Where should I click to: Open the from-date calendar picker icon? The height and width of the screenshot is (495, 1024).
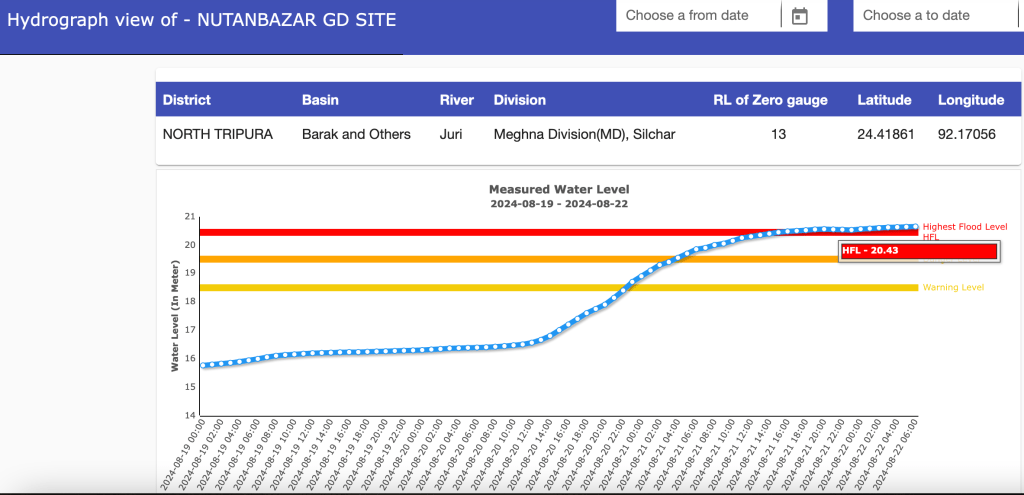click(799, 16)
